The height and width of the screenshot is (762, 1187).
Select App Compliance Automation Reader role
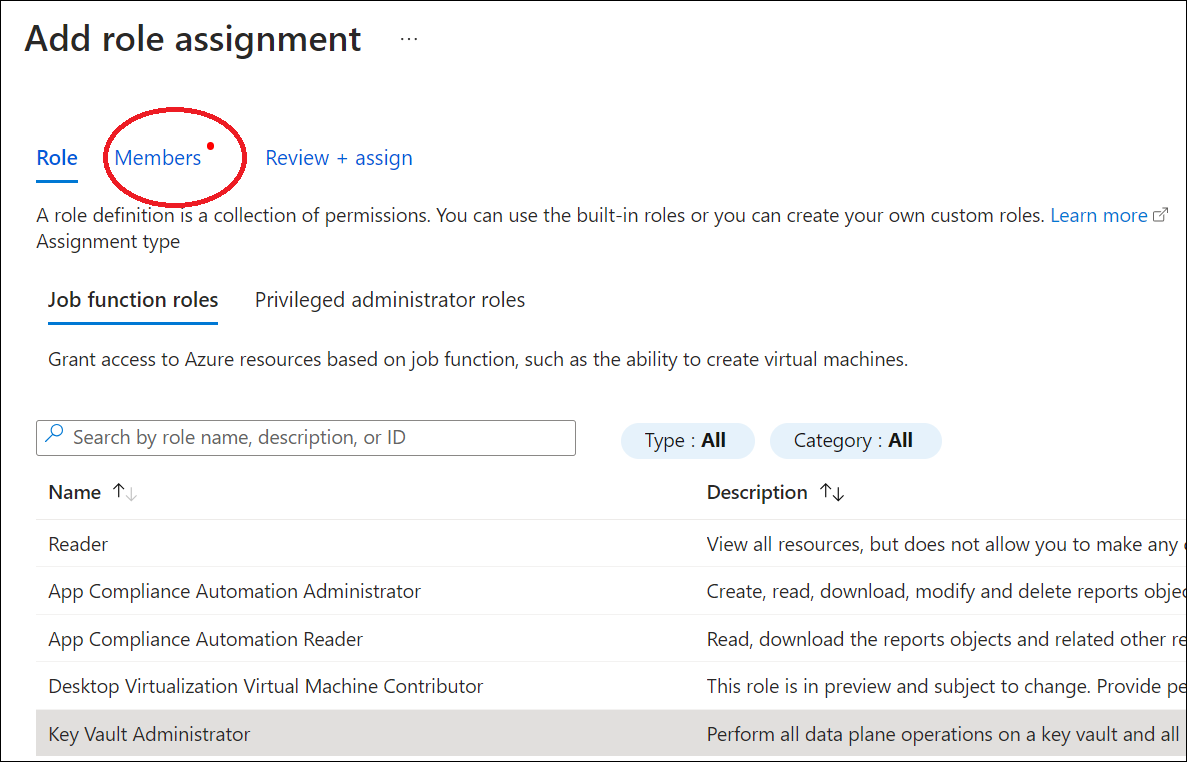[x=205, y=639]
